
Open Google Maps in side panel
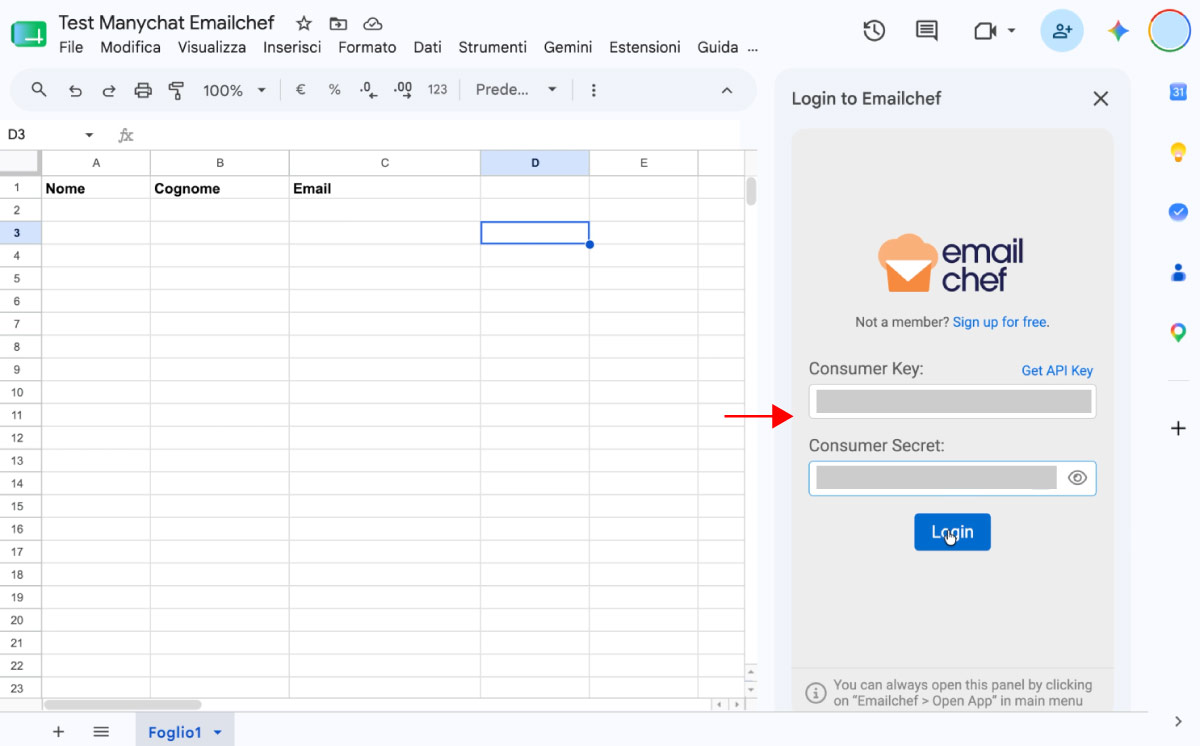[1178, 332]
